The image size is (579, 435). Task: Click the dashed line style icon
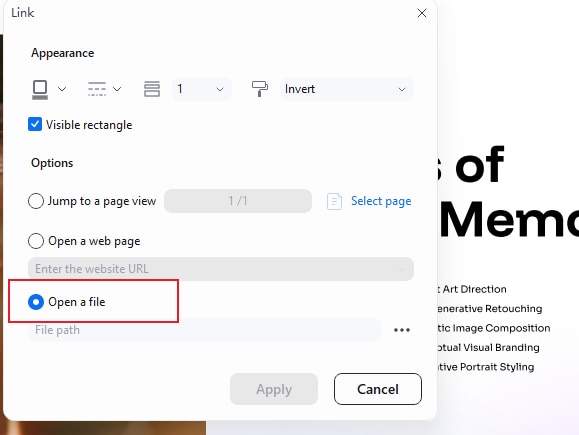coord(97,89)
